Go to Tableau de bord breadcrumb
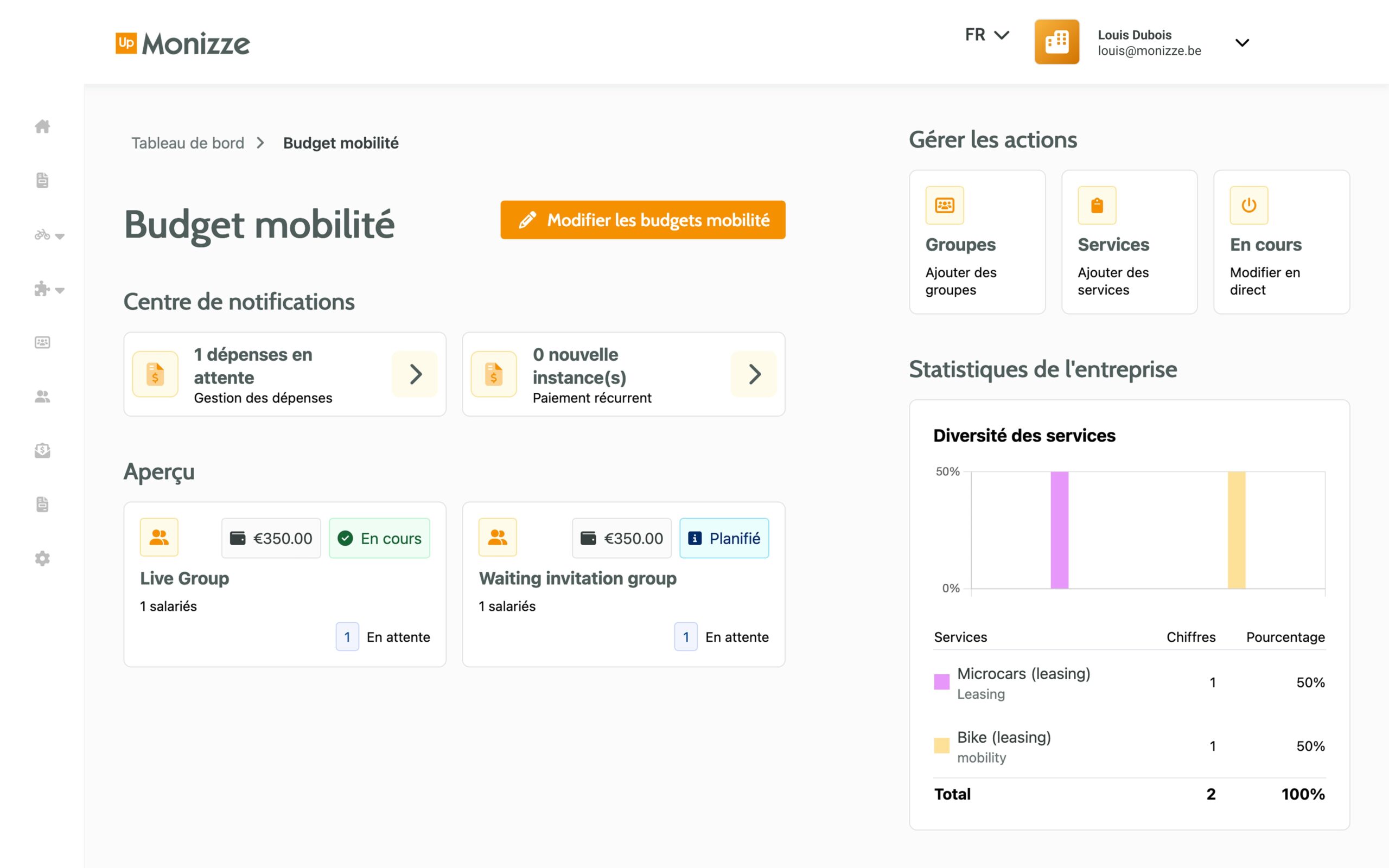 click(188, 143)
